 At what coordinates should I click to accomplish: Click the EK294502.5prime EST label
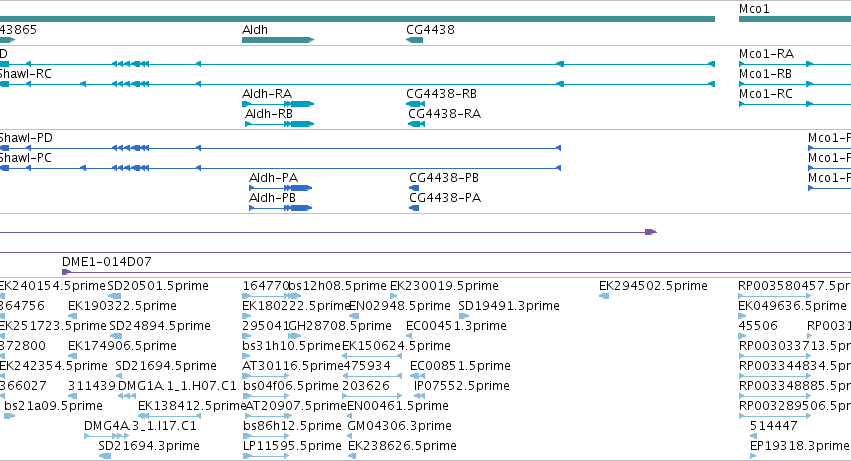pos(653,286)
